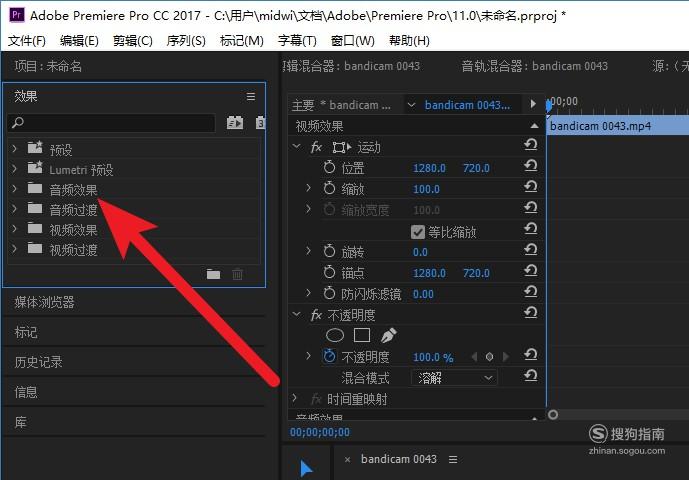The width and height of the screenshot is (689, 480).
Task: Reset the 位置 parameter
Action: point(531,166)
